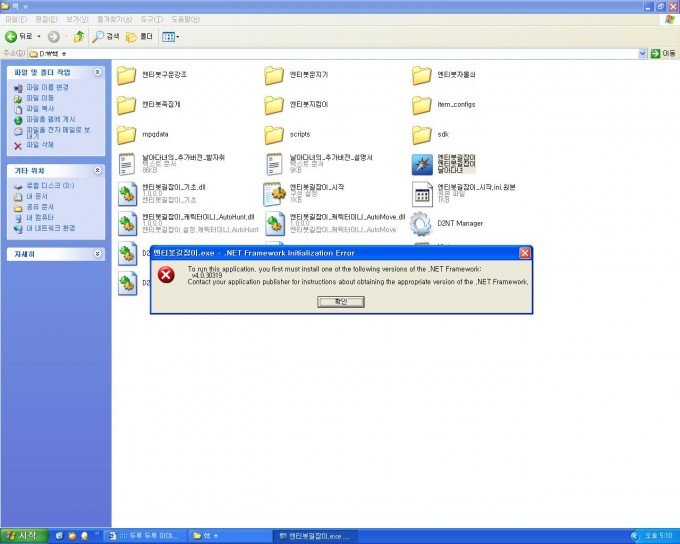Switch to the 핵 folder taskbar button
680x544 pixels.
coord(228,537)
